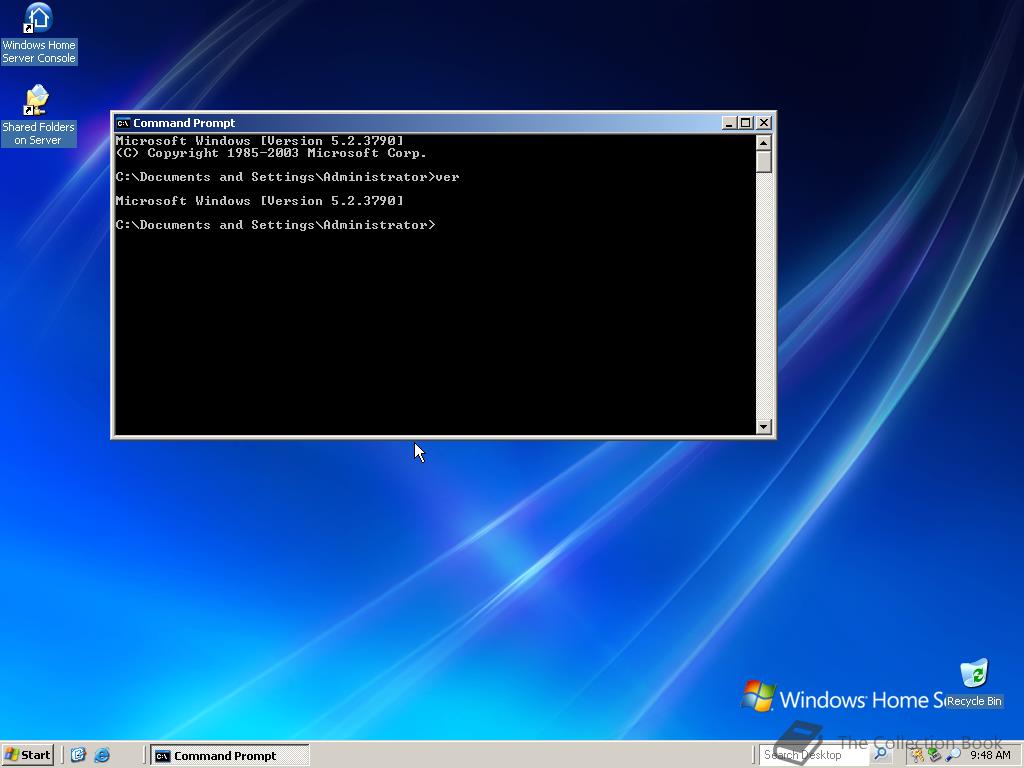Viewport: 1024px width, 768px height.
Task: Open the Command Prompt system menu icon
Action: coord(123,123)
